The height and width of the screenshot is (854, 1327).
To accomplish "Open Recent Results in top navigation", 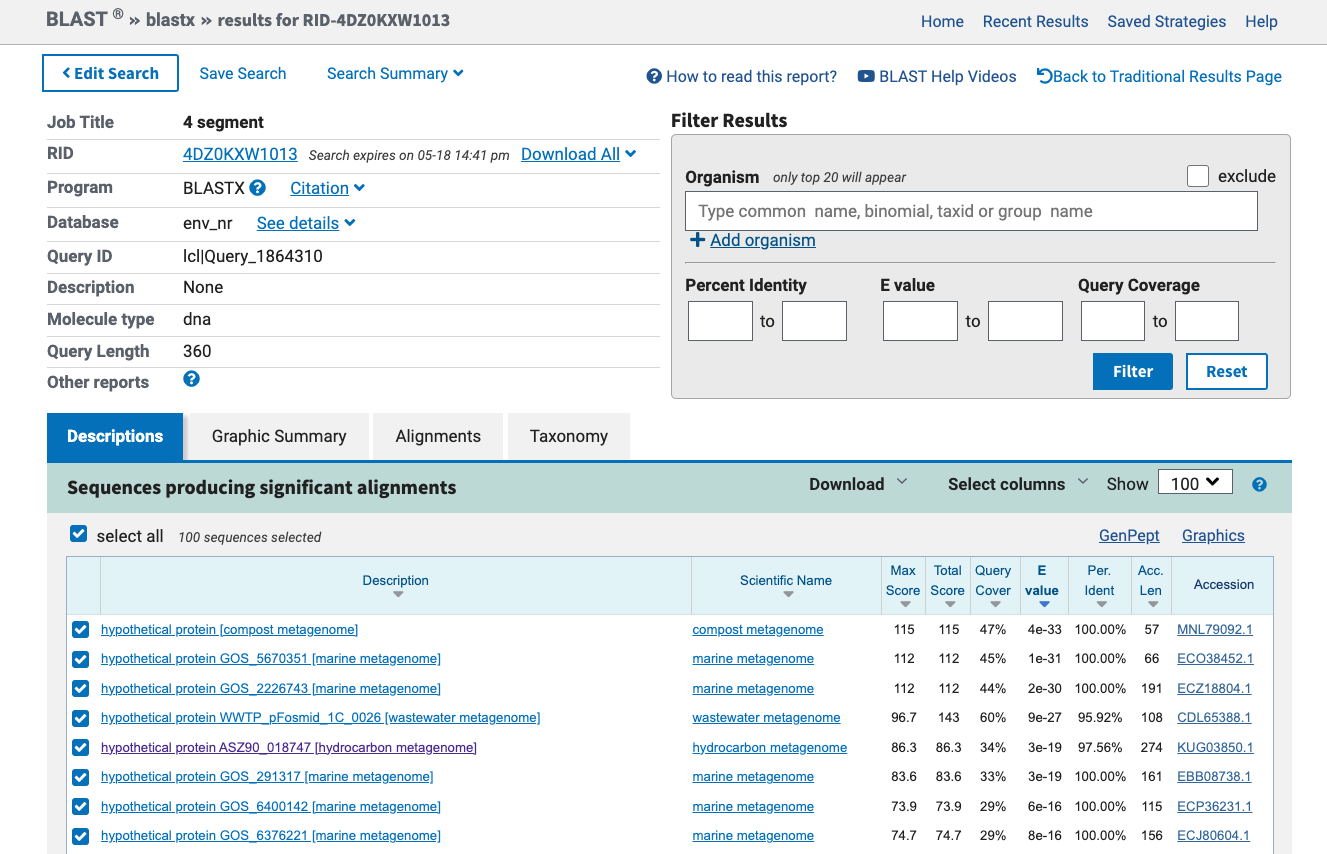I will (x=1035, y=21).
